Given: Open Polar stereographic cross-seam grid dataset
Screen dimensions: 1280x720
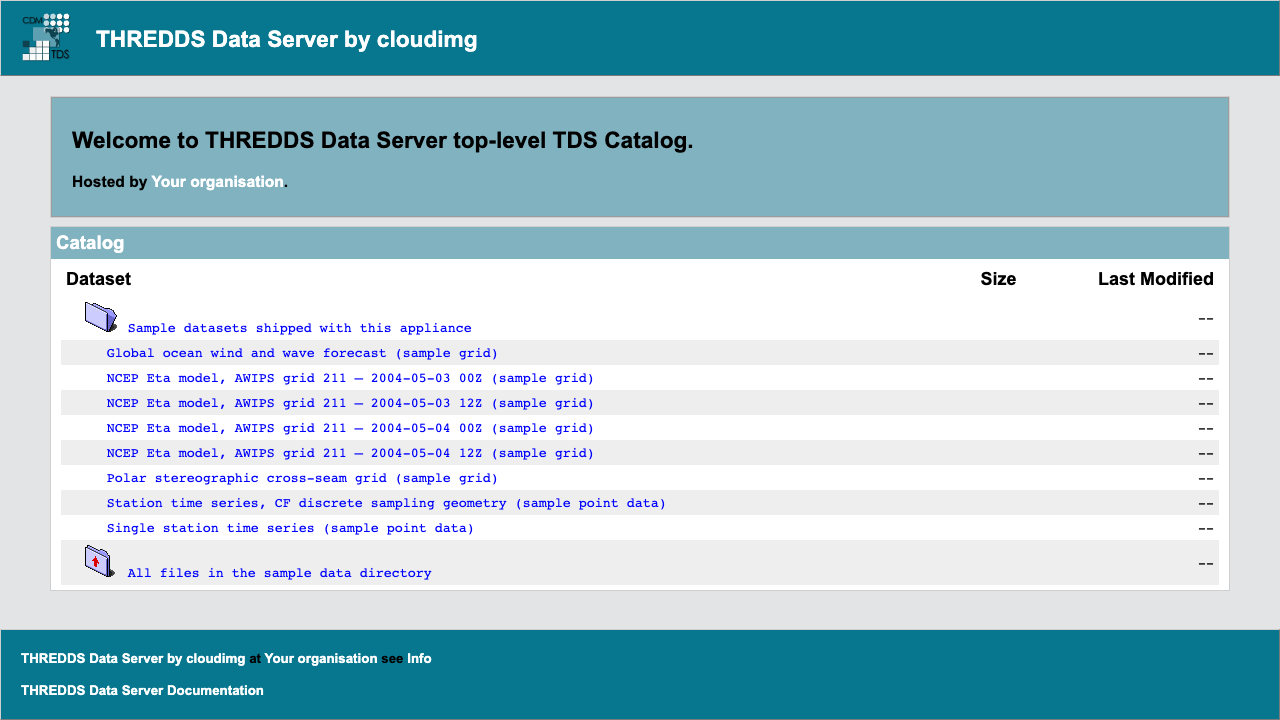Looking at the screenshot, I should pos(302,478).
